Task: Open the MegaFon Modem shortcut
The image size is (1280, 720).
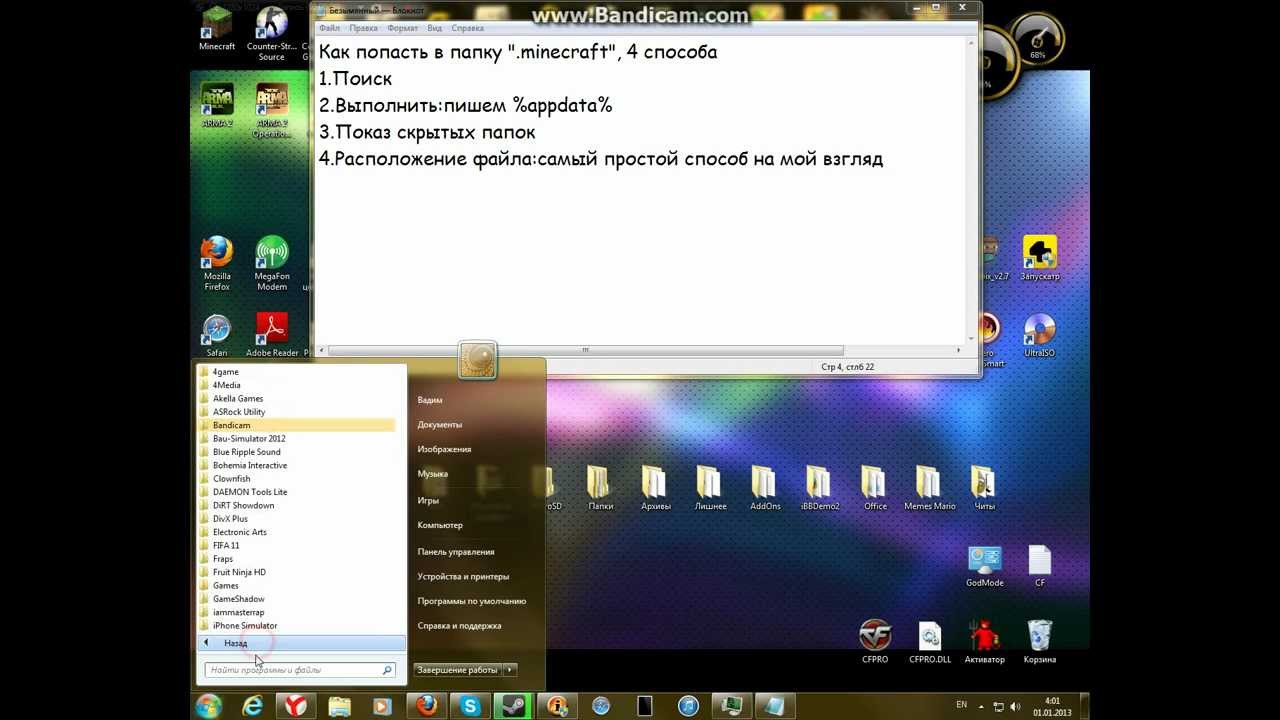Action: pyautogui.click(x=272, y=264)
